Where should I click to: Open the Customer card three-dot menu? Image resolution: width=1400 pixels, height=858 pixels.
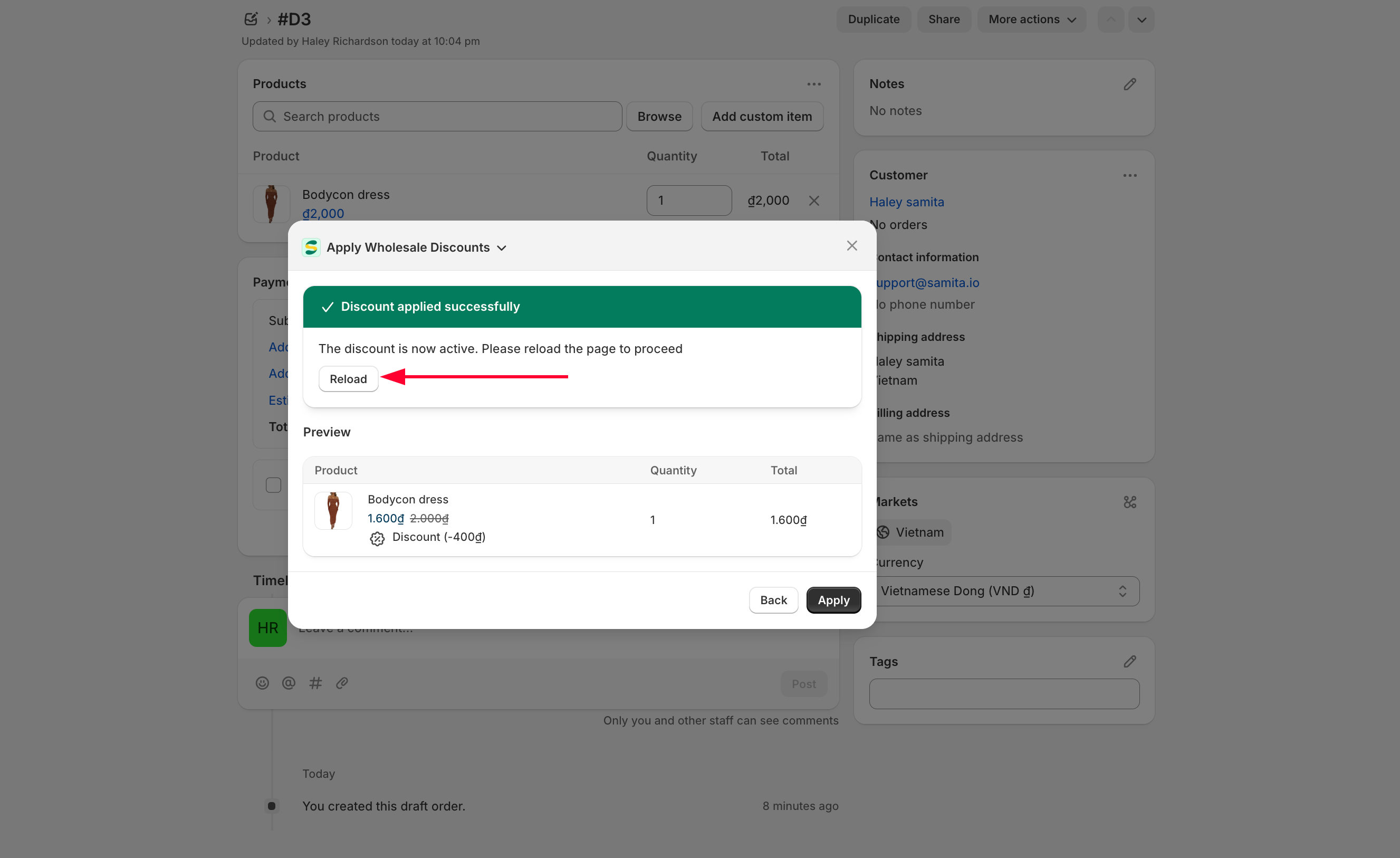pyautogui.click(x=1129, y=176)
